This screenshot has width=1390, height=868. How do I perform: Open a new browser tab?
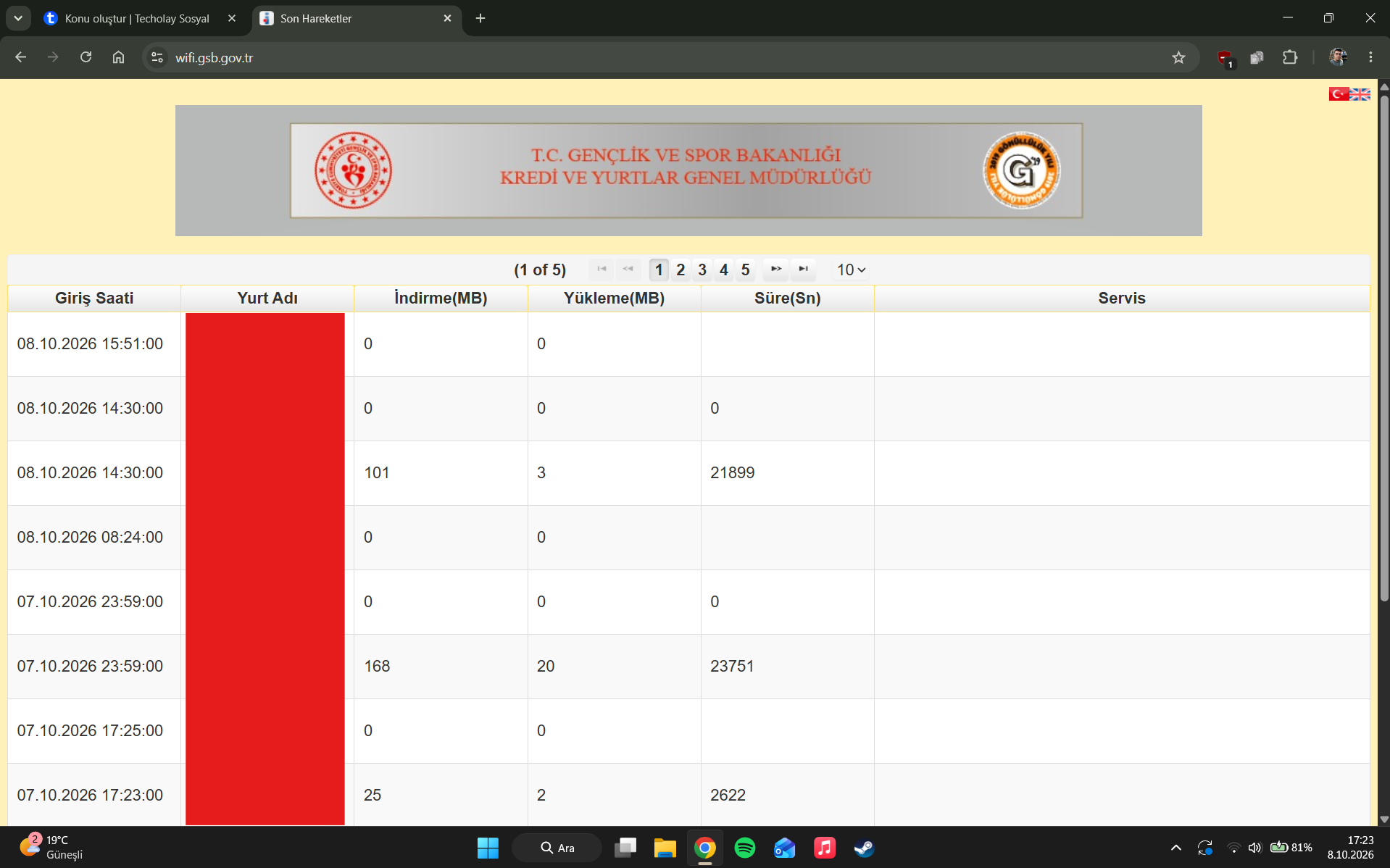[480, 19]
